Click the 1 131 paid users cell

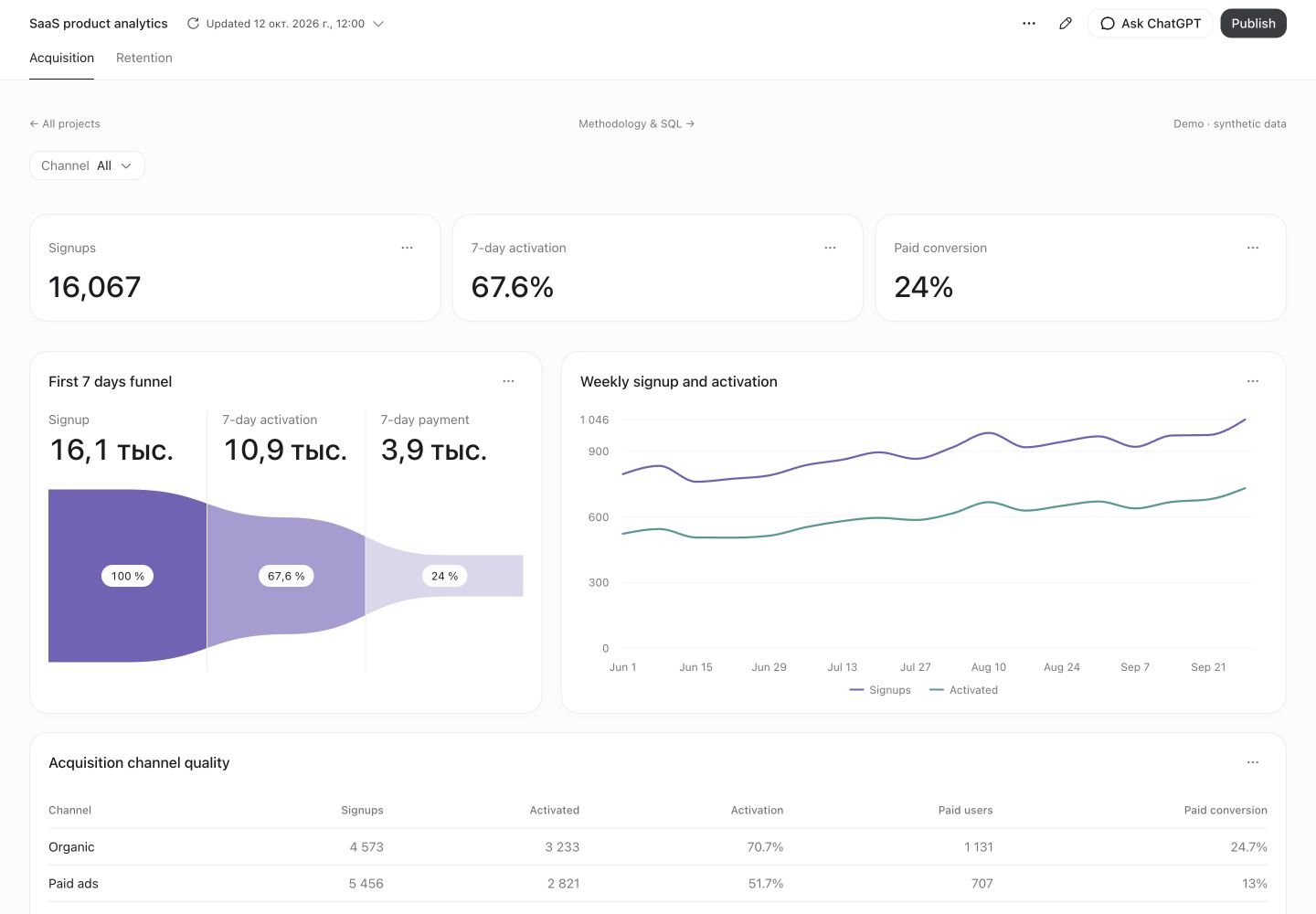point(978,847)
